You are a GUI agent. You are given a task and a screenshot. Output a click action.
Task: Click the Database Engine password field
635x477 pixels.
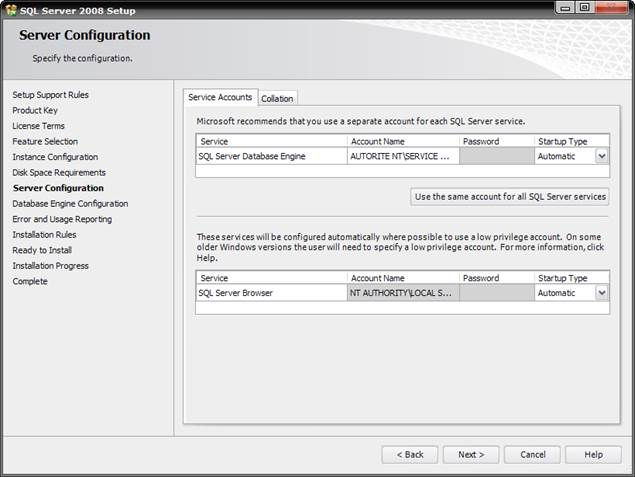(497, 156)
